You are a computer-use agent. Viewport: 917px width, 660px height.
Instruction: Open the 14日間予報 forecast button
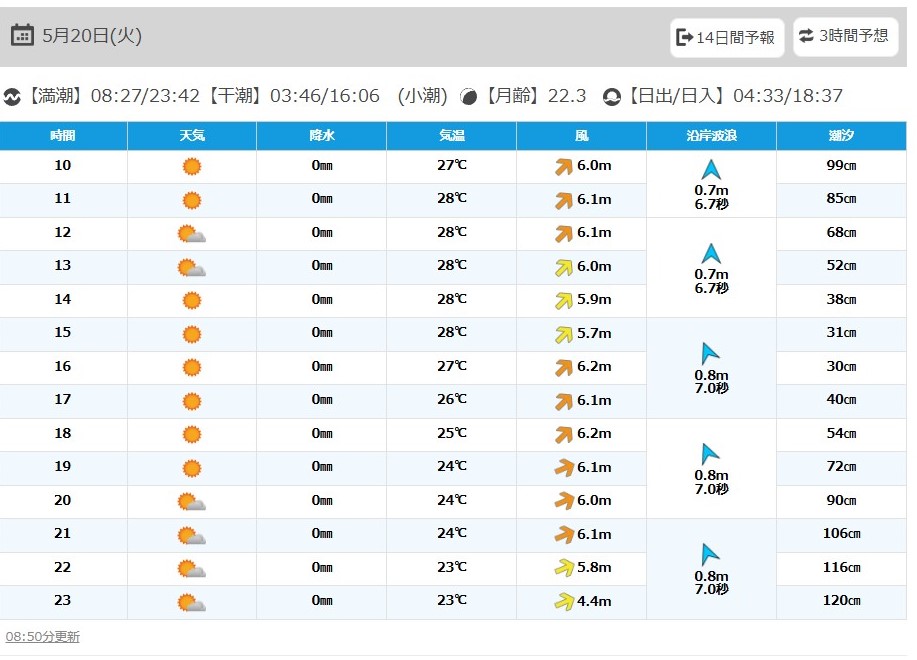(727, 37)
